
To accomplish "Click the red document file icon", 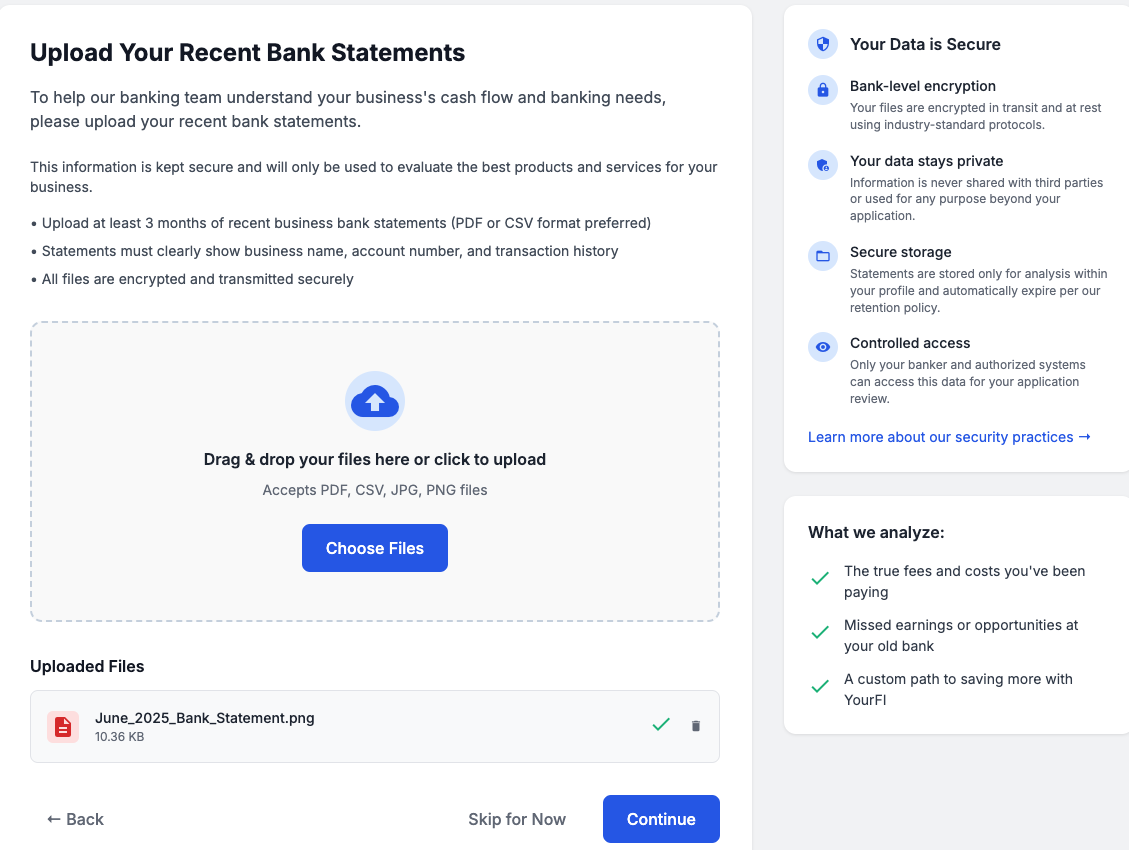I will click(x=63, y=727).
